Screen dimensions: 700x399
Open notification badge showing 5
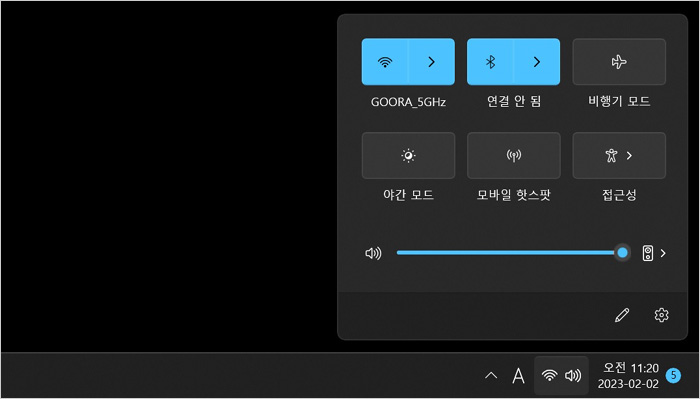(673, 376)
